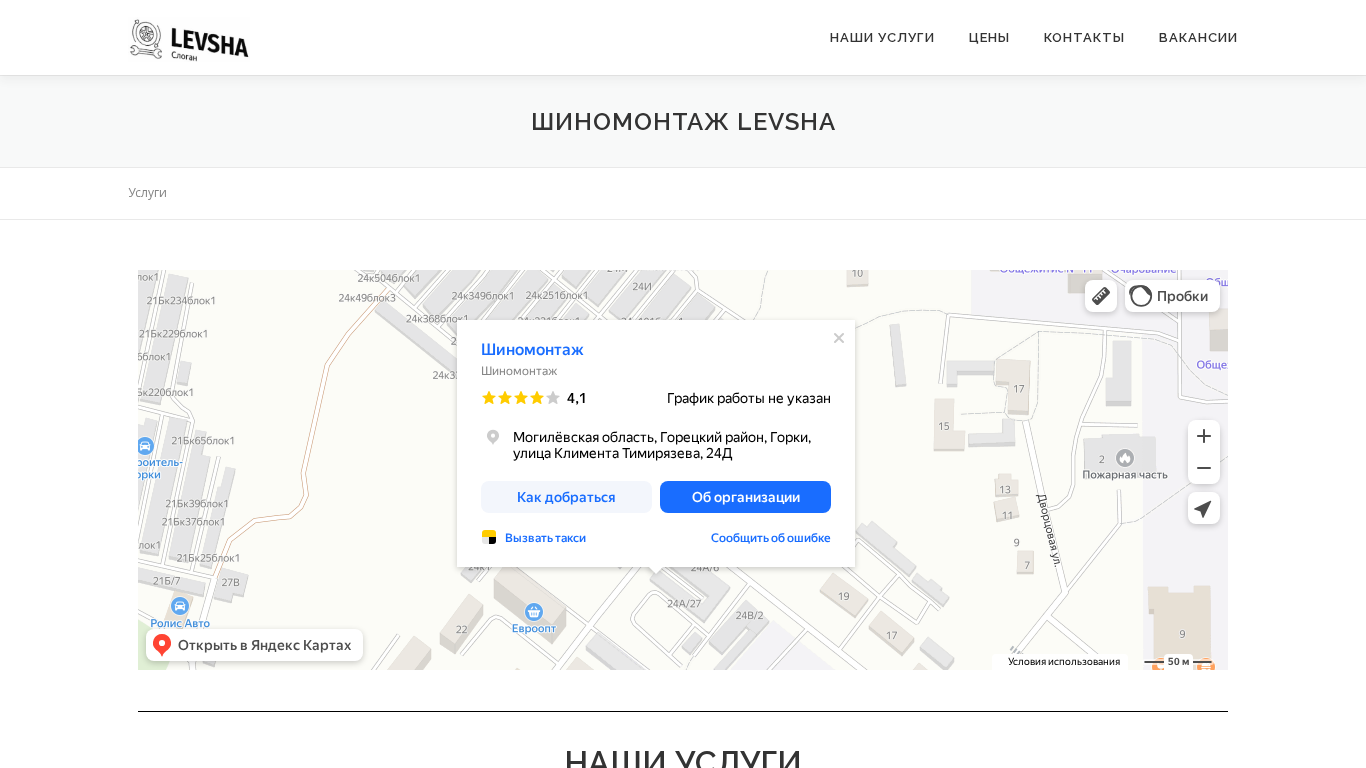Click the Пожарная часть flame map icon
The image size is (1366, 768).
[1125, 458]
